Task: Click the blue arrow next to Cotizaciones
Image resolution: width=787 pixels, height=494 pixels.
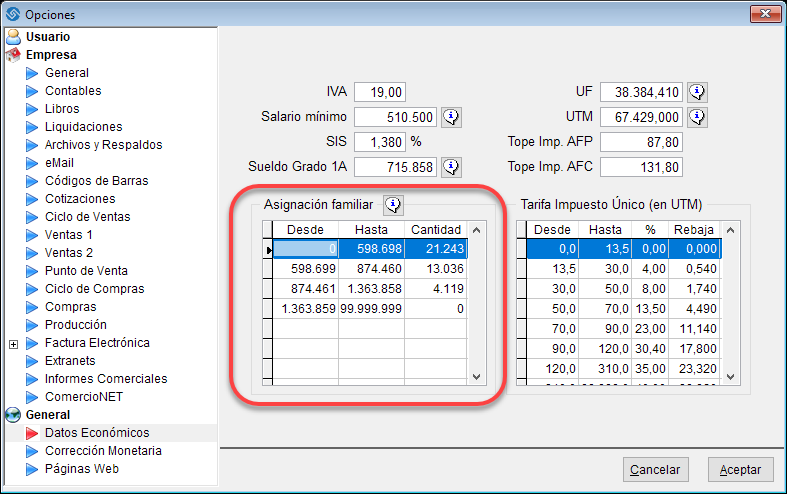Action: click(x=32, y=199)
